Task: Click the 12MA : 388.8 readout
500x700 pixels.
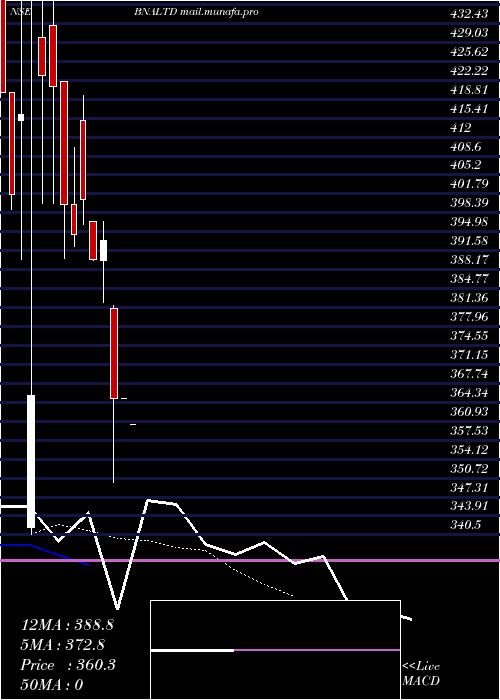Action: coord(67,625)
